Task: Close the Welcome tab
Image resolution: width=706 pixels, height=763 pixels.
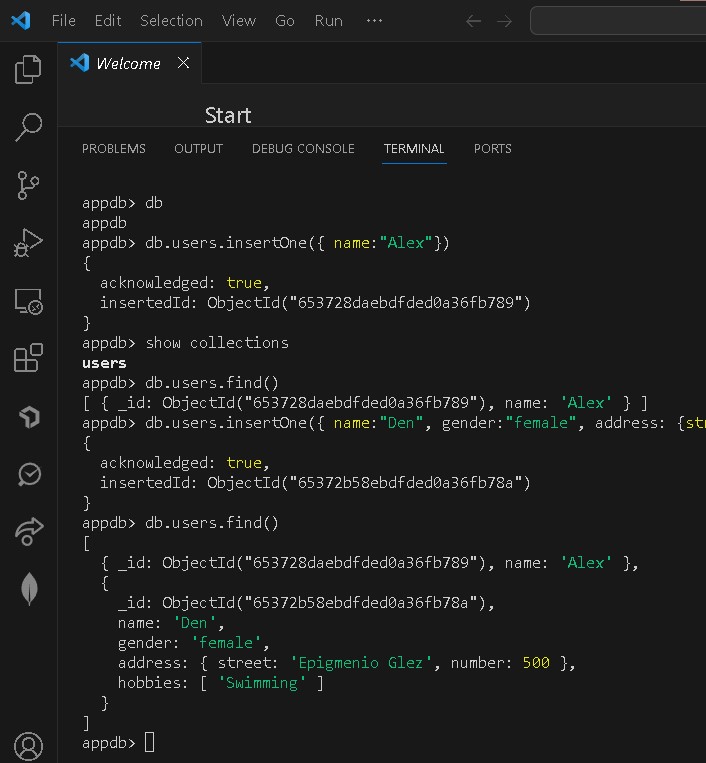Action: coord(183,63)
